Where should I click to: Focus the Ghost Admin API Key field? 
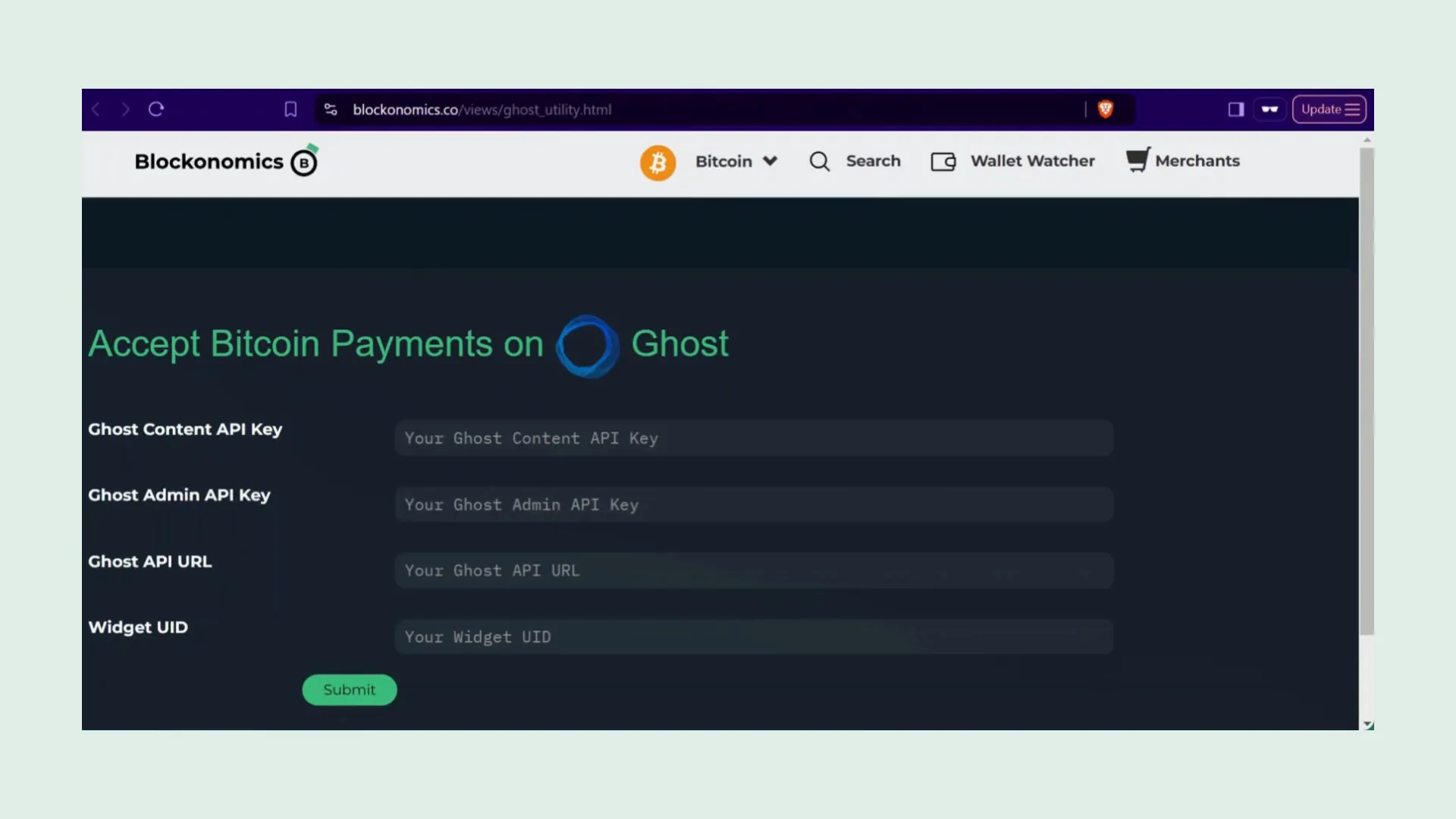(754, 504)
